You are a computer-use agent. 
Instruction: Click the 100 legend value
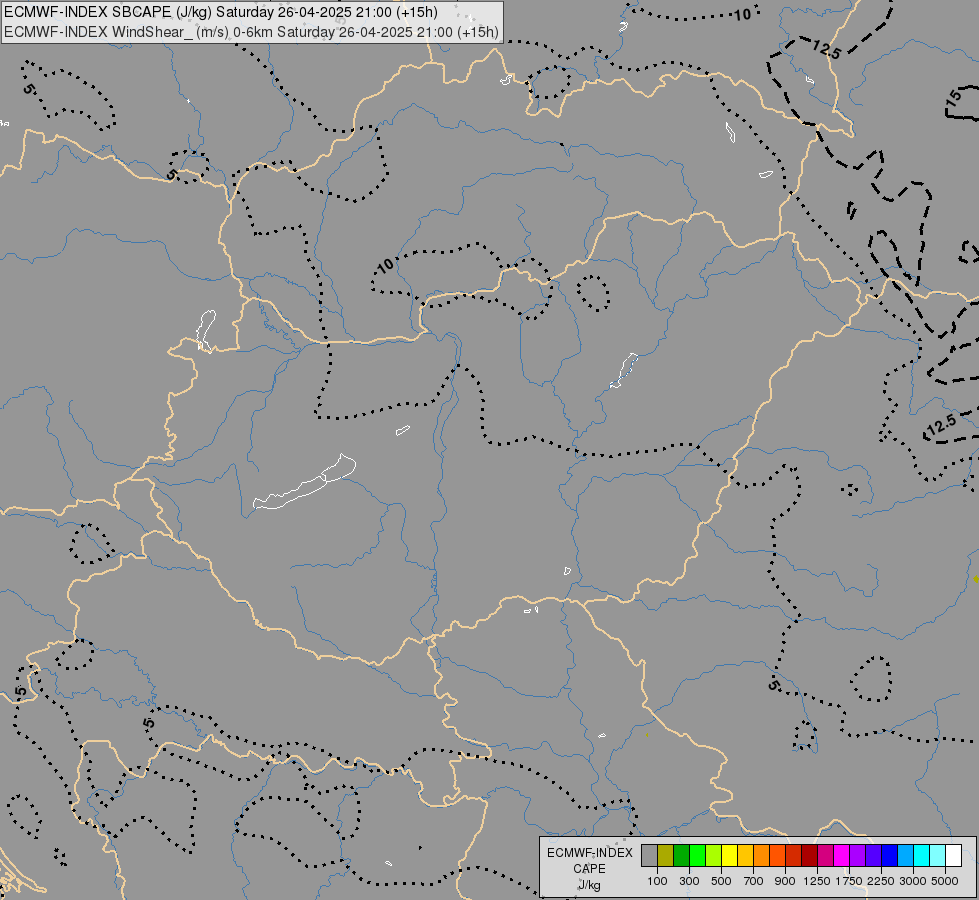(657, 881)
